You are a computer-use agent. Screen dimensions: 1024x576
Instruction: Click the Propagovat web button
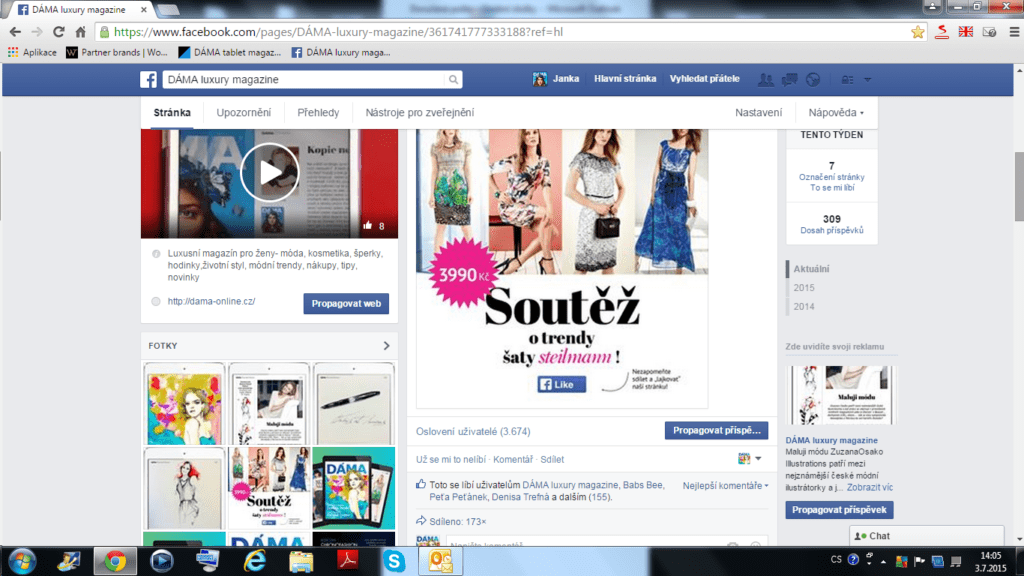[346, 304]
